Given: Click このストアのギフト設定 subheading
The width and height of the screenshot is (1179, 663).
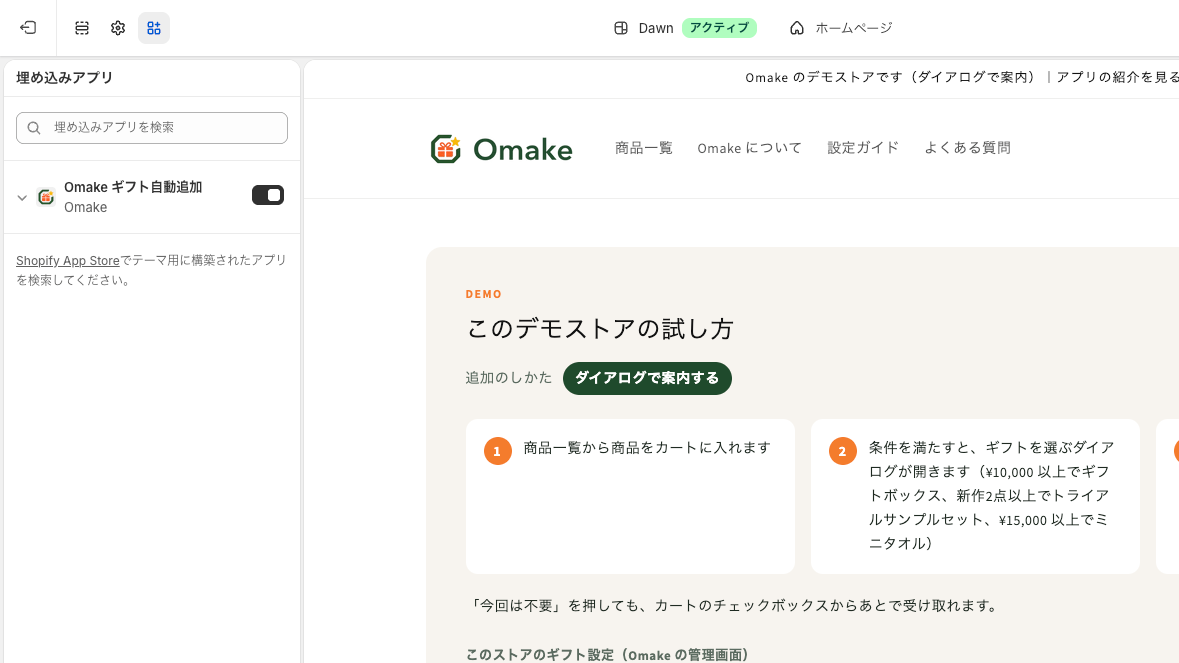Looking at the screenshot, I should point(608,655).
